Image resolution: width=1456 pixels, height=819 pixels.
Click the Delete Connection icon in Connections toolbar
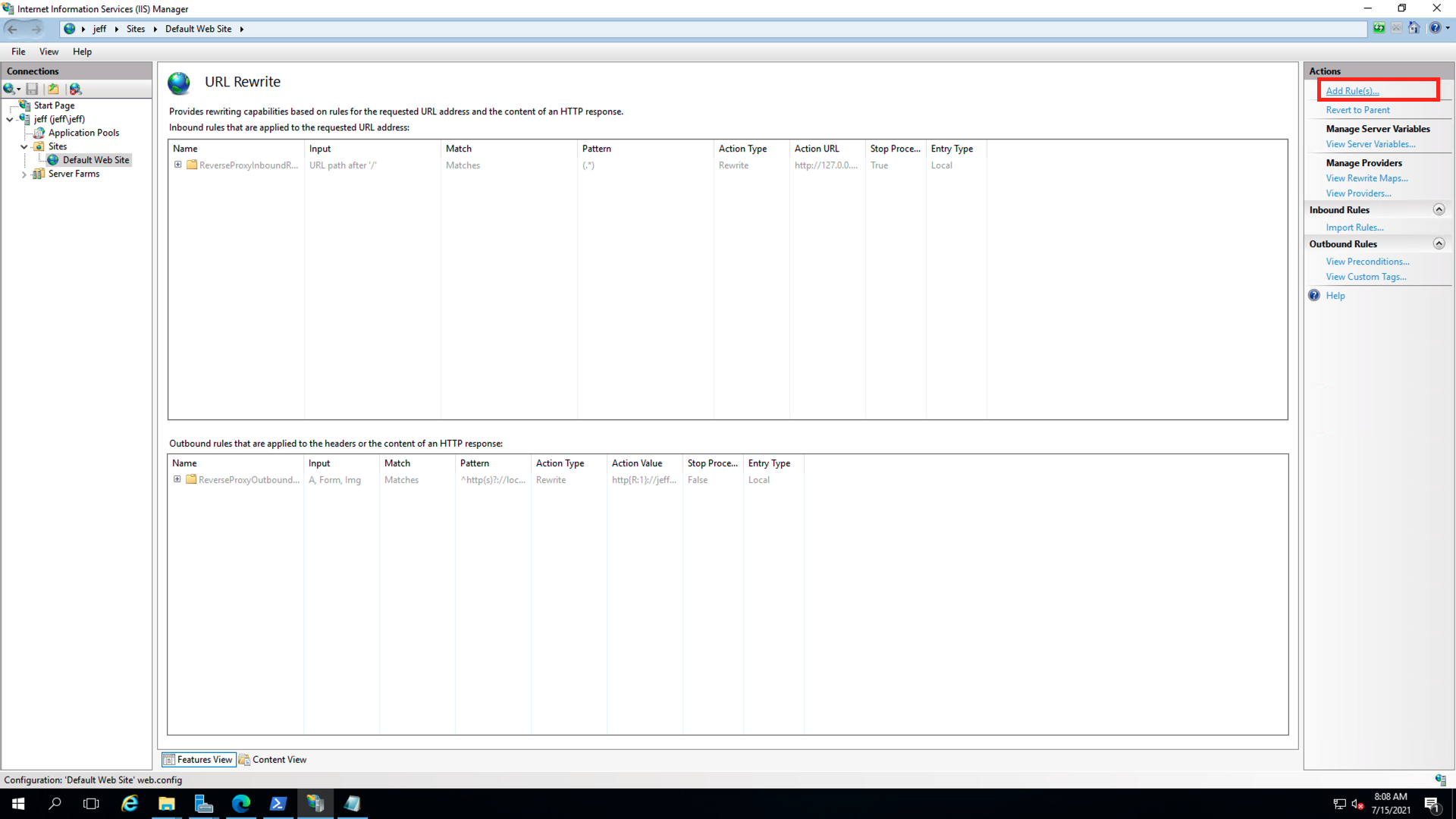point(75,89)
